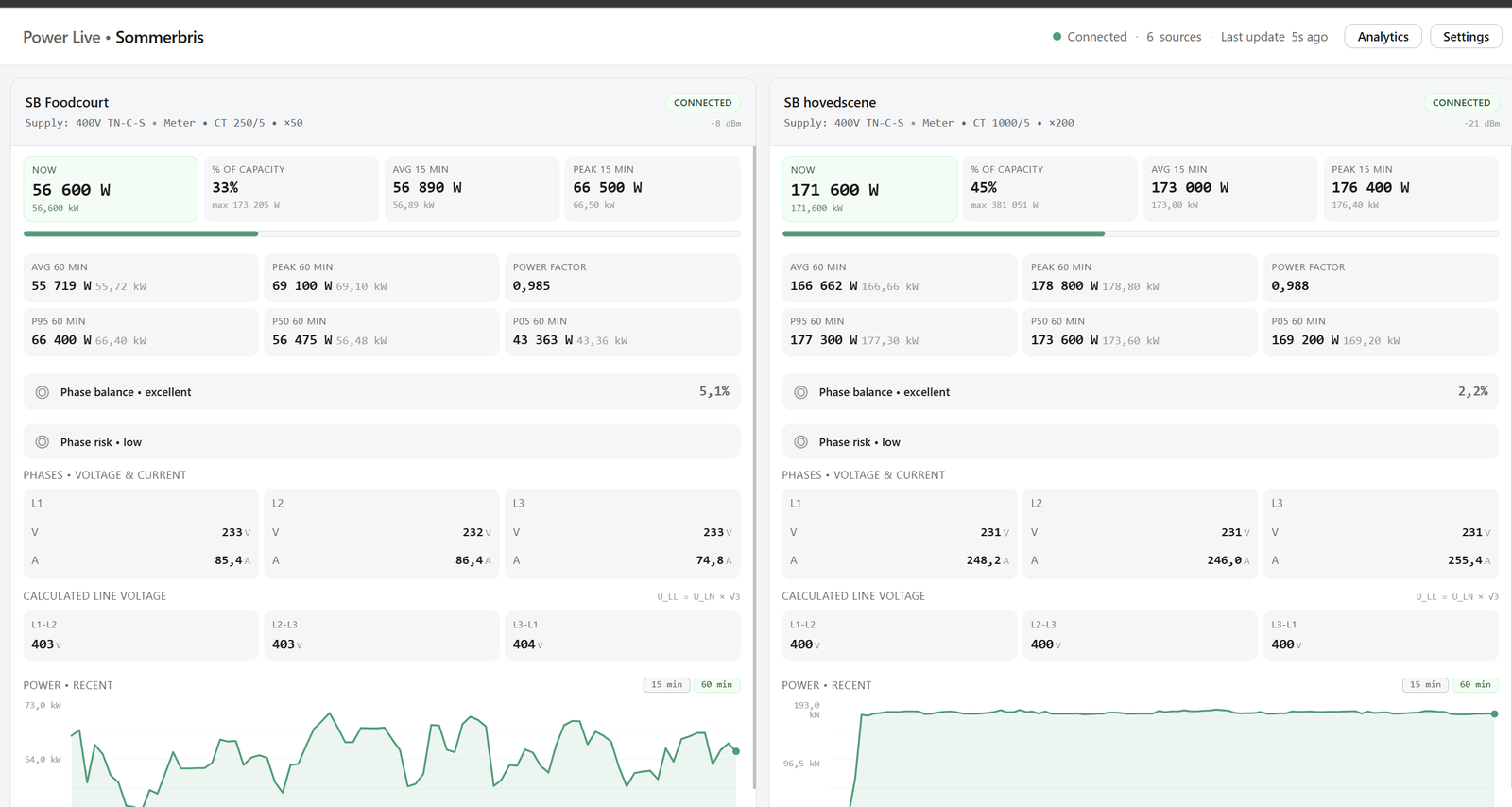This screenshot has width=1512, height=807.
Task: Click the L3 phase card showing 74,8 A
Action: (x=623, y=534)
